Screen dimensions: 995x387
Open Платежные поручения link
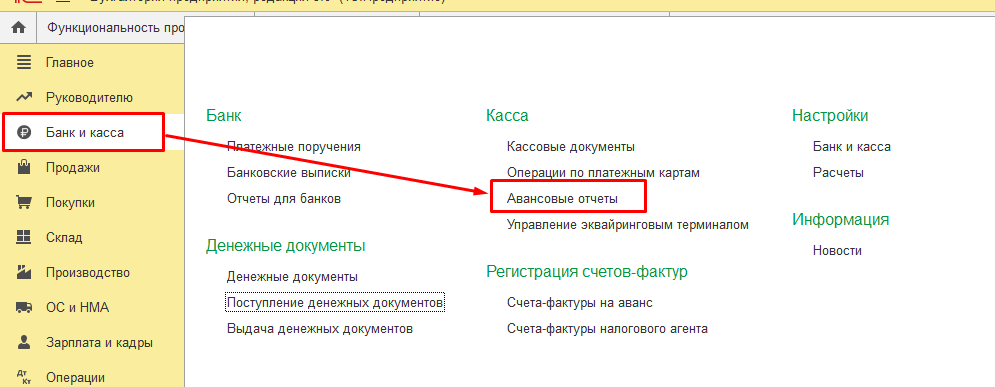[294, 147]
